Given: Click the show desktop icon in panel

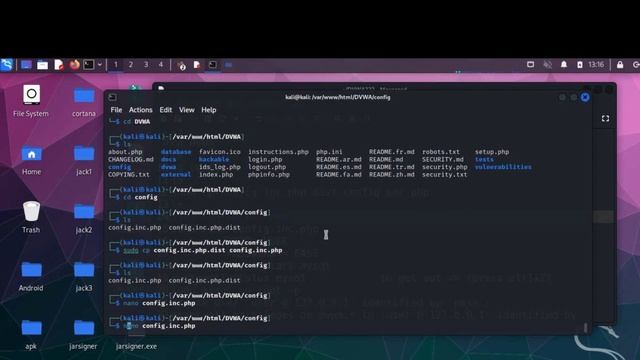Looking at the screenshot, I should point(26,65).
